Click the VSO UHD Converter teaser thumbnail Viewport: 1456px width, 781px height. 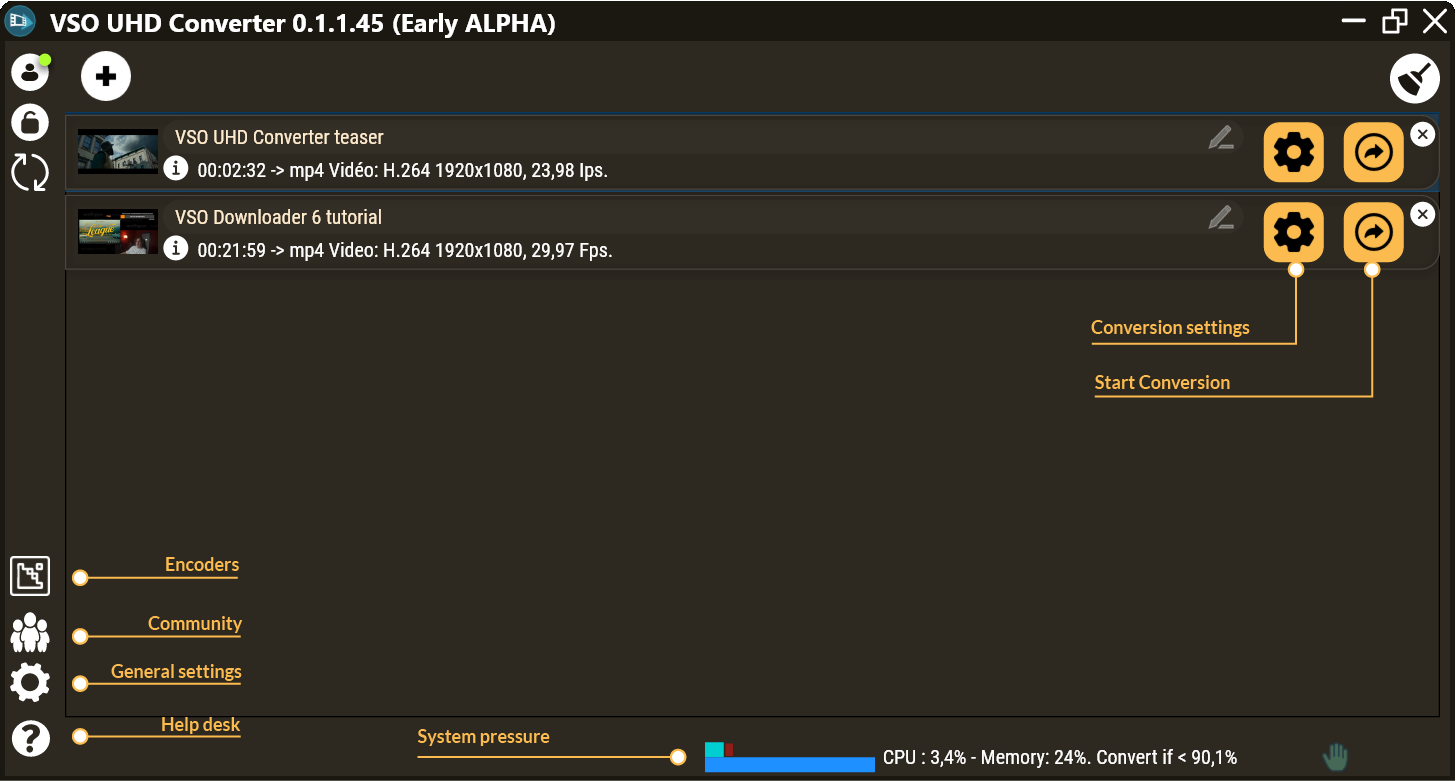pos(118,151)
